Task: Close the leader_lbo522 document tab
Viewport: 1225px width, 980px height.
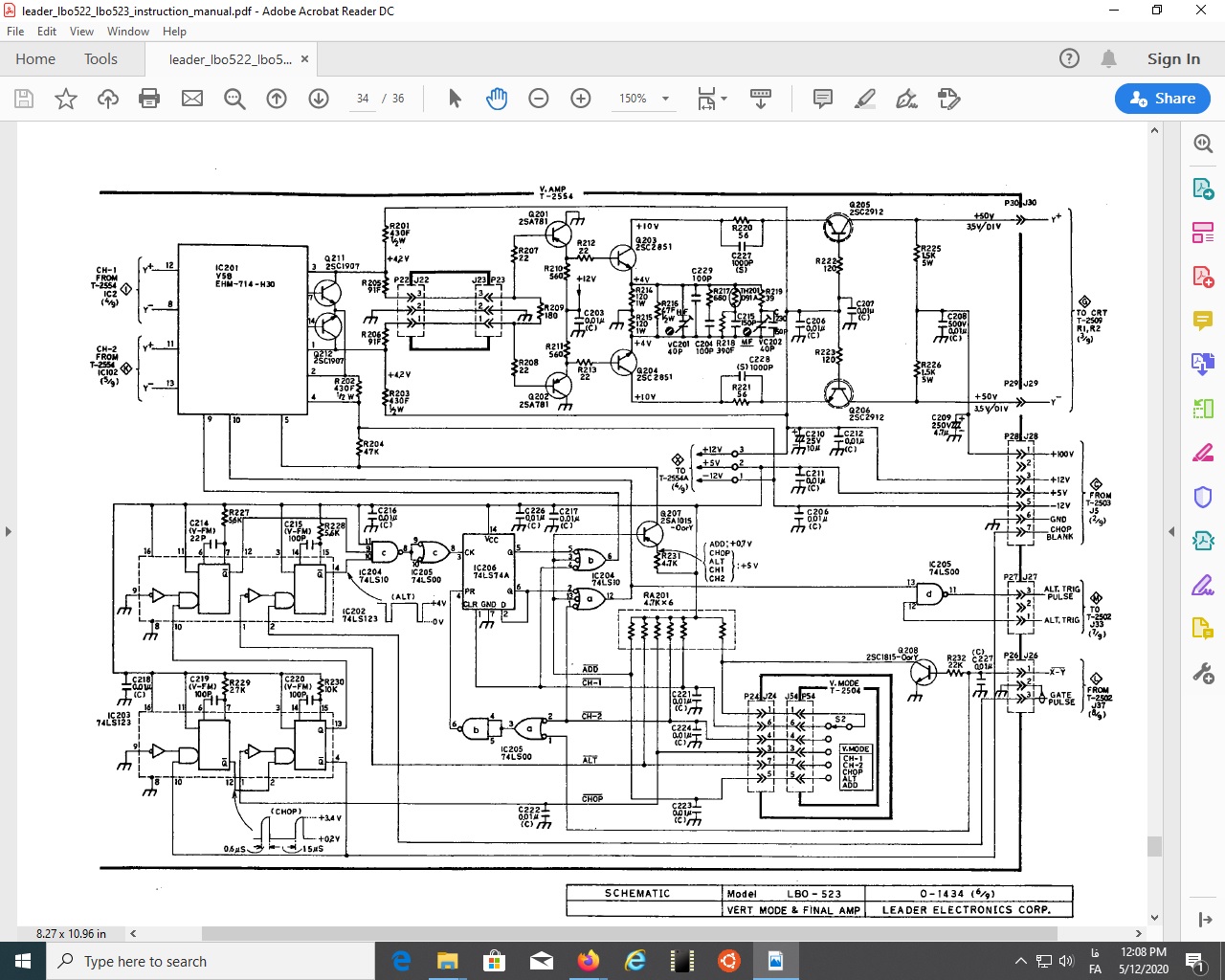Action: (x=304, y=59)
